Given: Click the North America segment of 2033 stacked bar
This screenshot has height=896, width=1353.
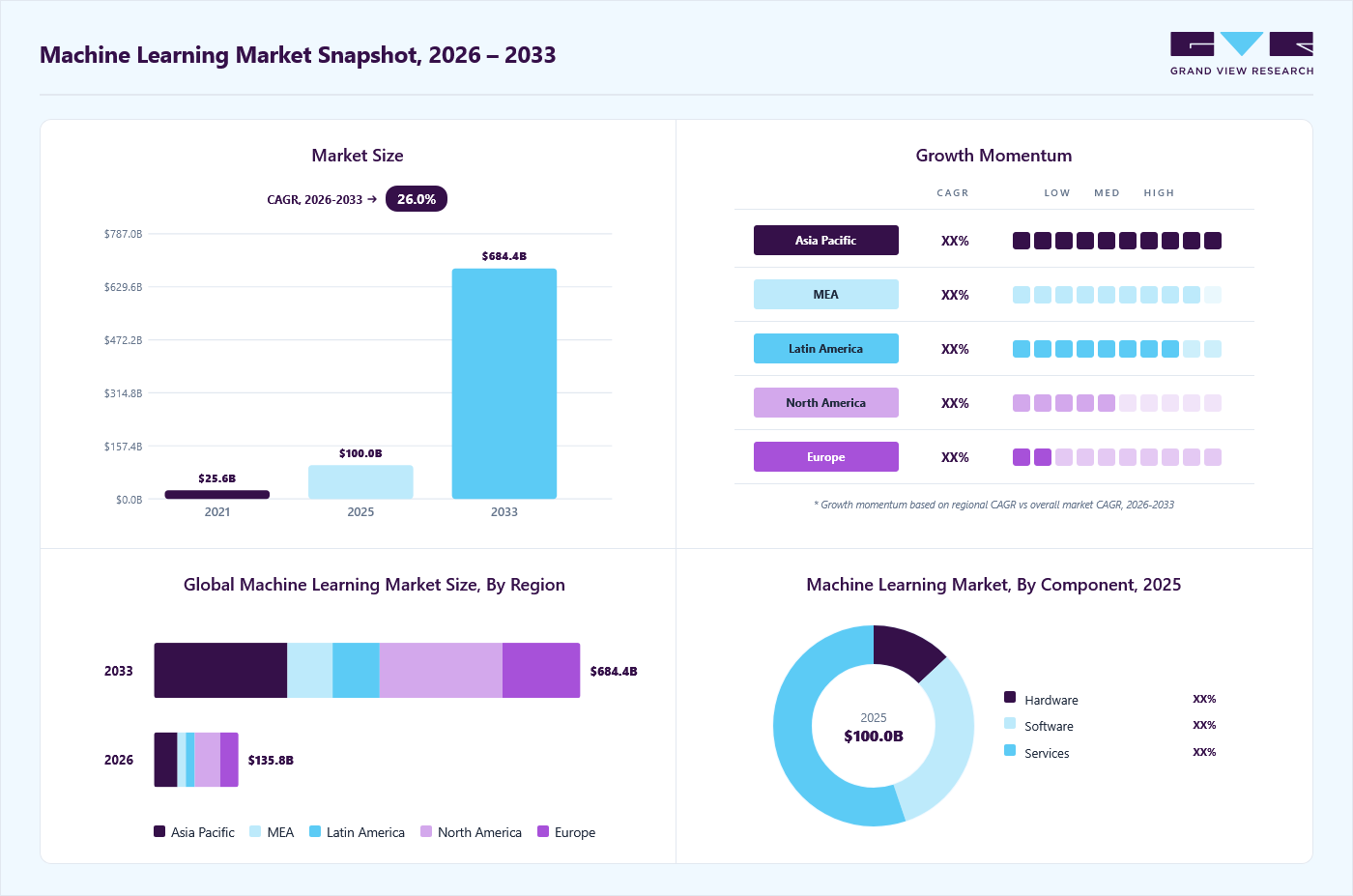Looking at the screenshot, I should tap(441, 671).
